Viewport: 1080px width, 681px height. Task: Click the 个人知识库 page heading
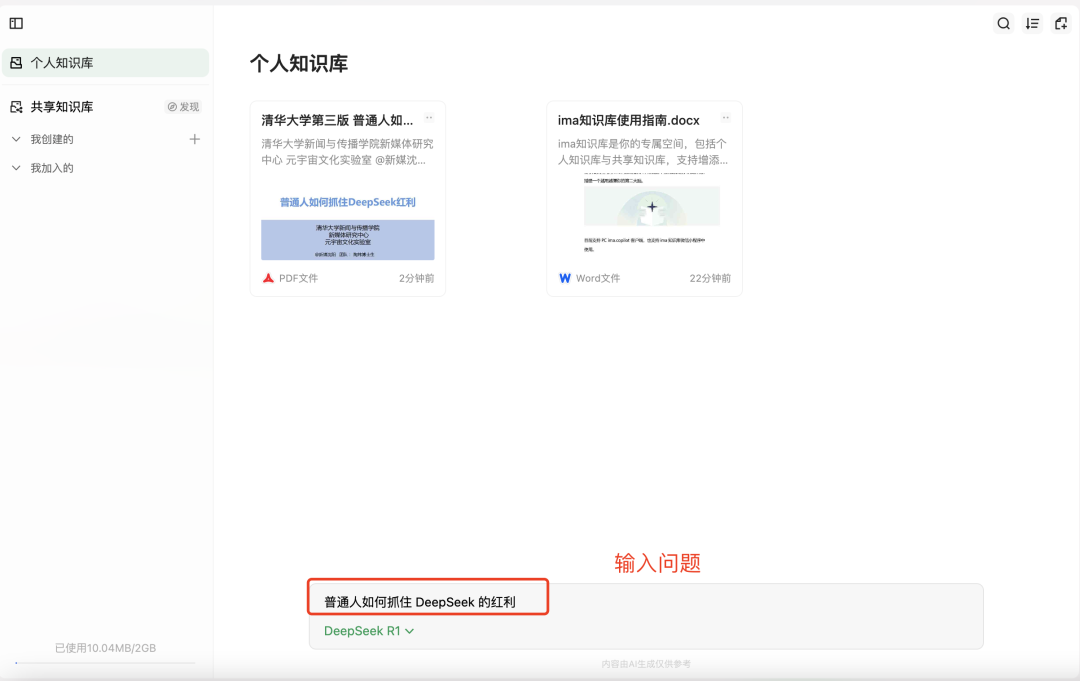pyautogui.click(x=299, y=63)
